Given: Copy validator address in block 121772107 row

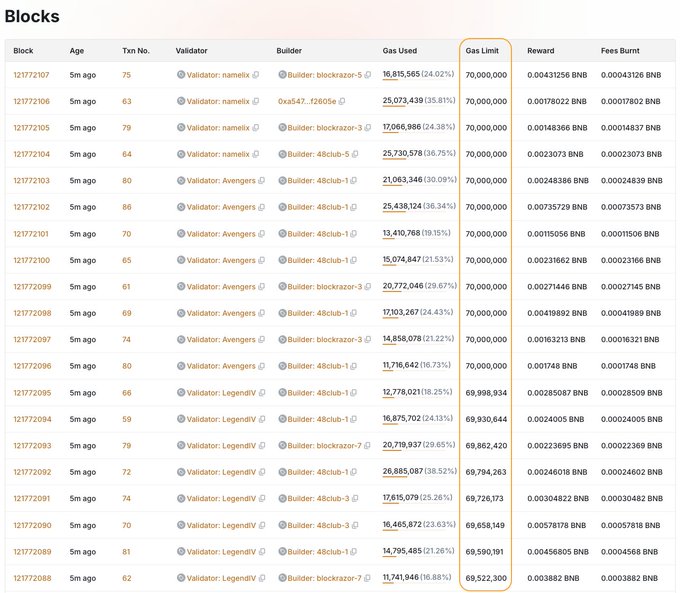Looking at the screenshot, I should (255, 75).
